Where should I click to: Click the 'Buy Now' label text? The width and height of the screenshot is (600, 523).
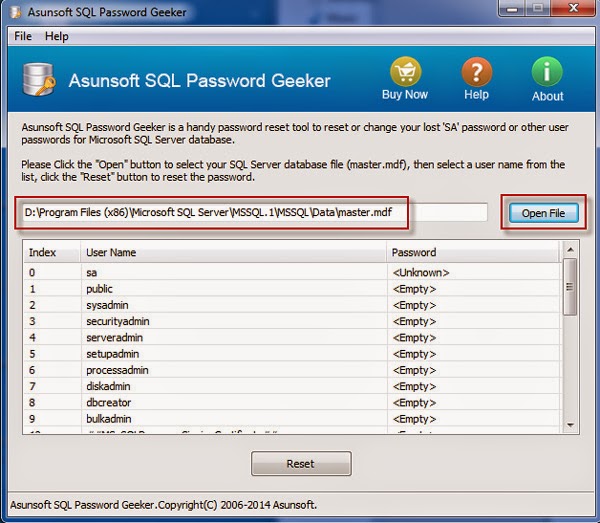[x=405, y=94]
